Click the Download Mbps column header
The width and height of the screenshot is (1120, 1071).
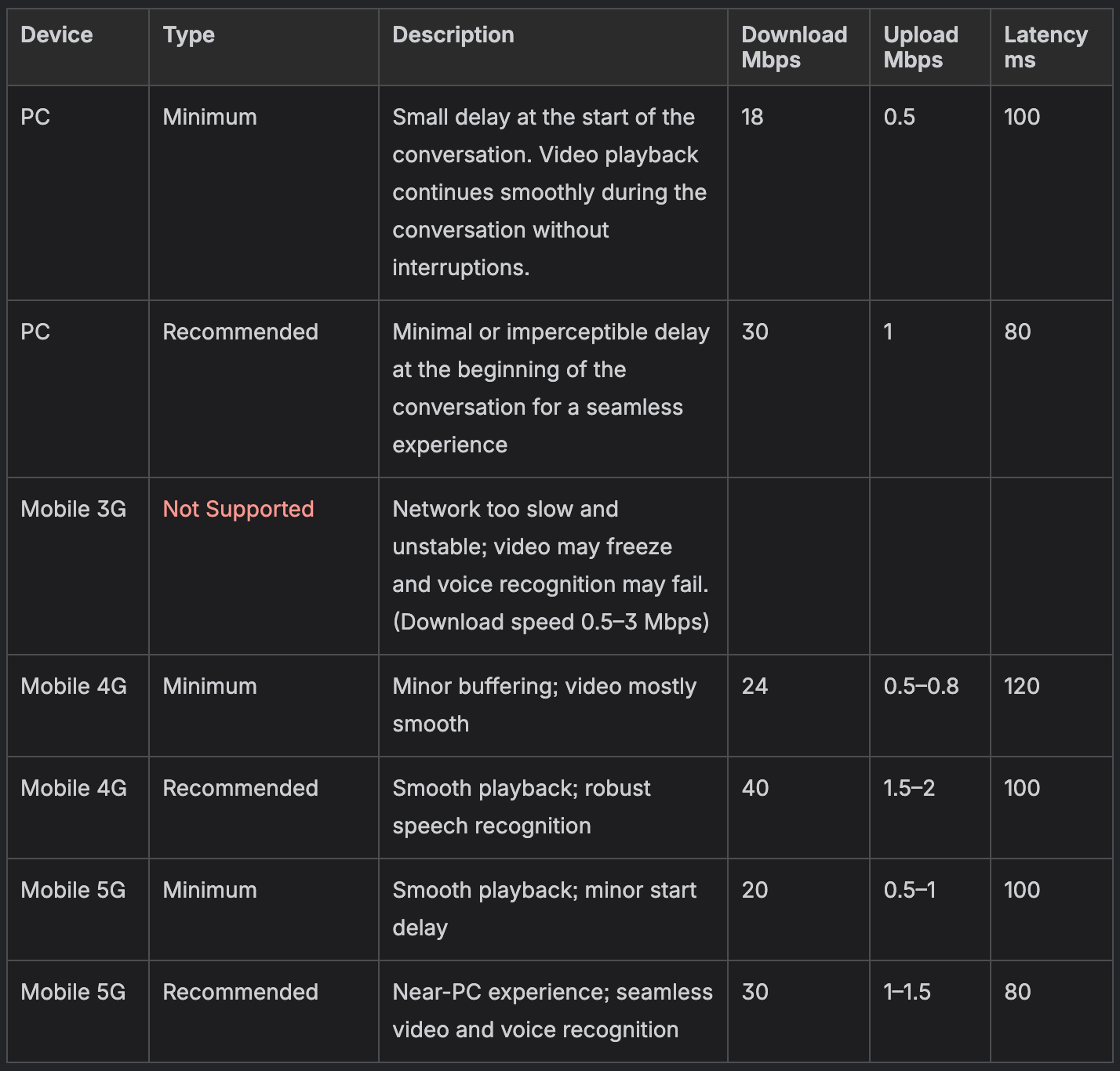(x=794, y=47)
